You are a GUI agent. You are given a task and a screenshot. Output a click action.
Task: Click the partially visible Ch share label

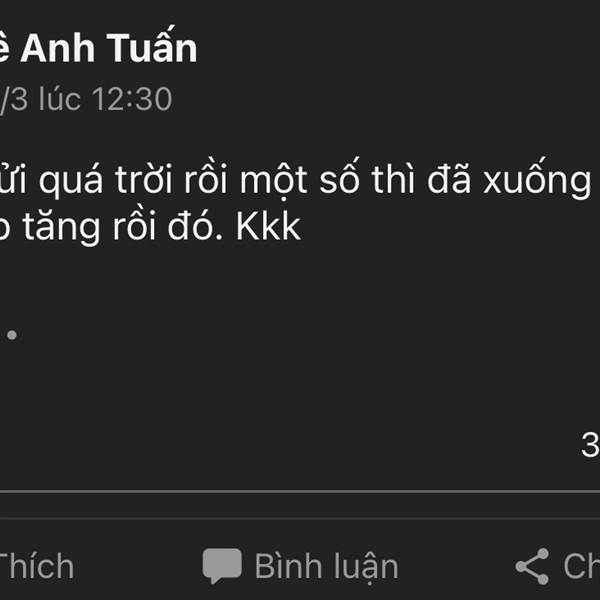581,566
